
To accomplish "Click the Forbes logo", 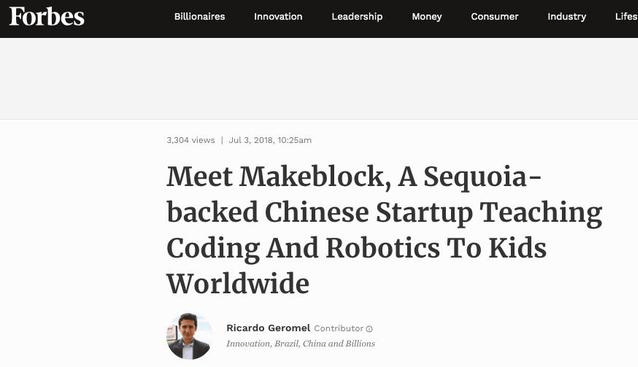I will coord(47,17).
